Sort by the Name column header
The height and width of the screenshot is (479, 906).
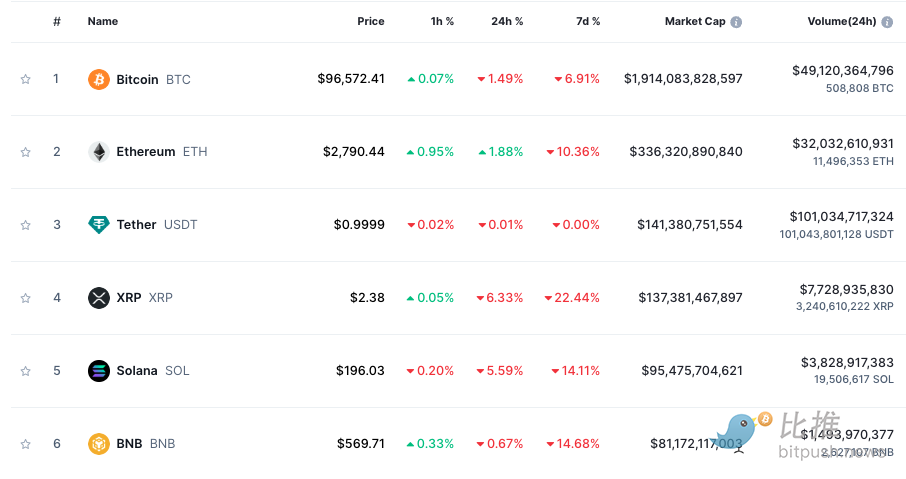click(102, 21)
